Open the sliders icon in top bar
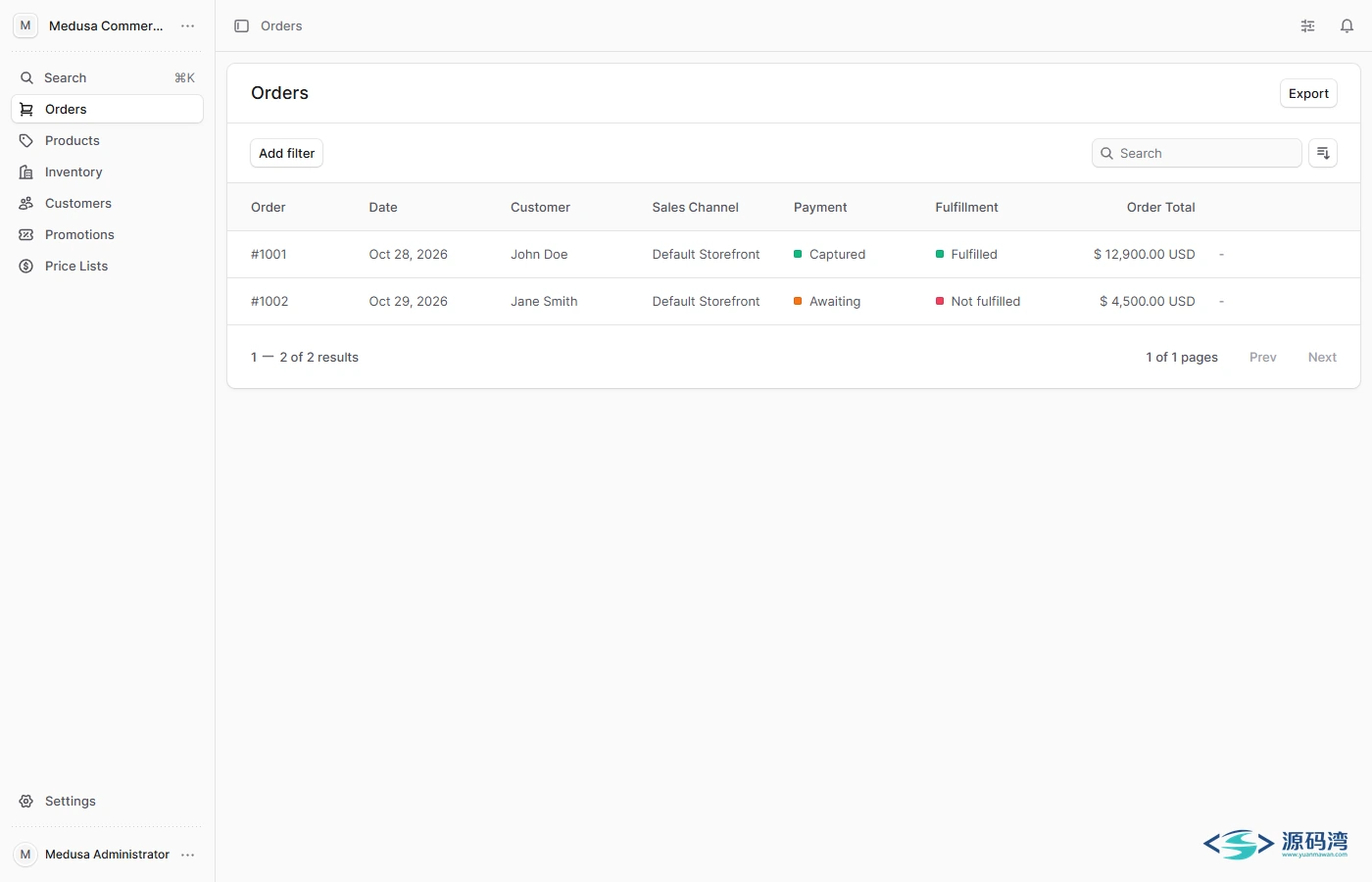 click(1307, 26)
